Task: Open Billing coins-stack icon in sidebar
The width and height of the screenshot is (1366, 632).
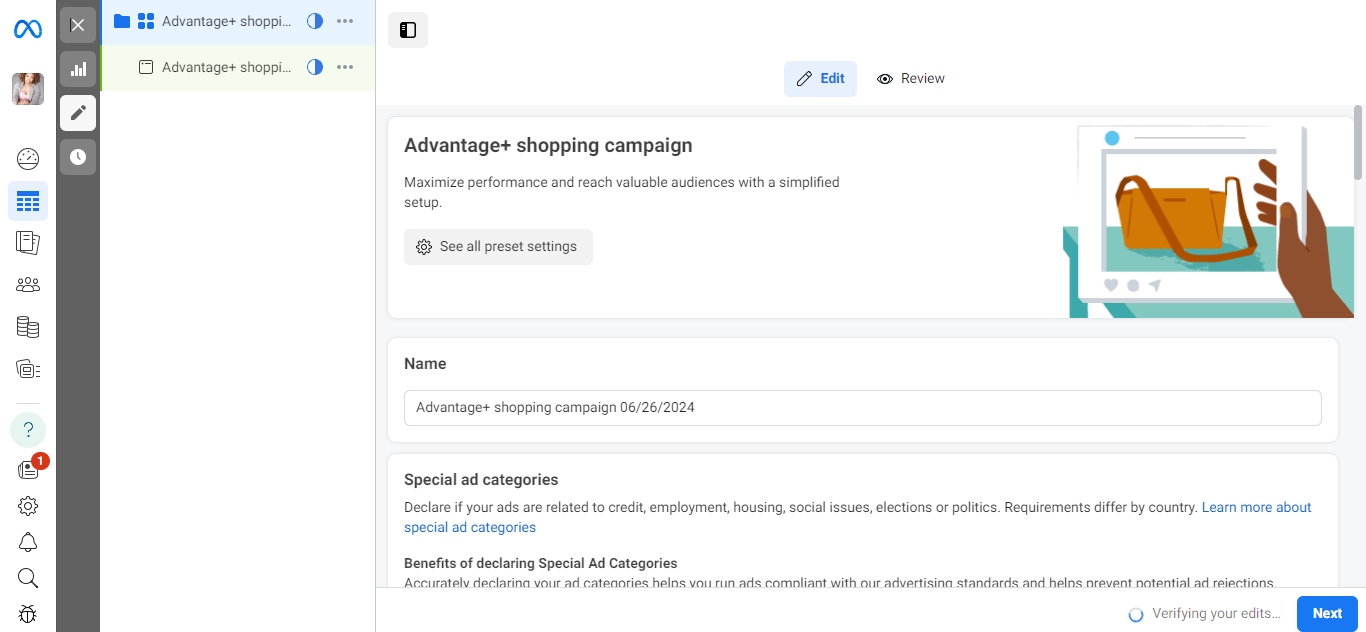Action: click(x=28, y=327)
